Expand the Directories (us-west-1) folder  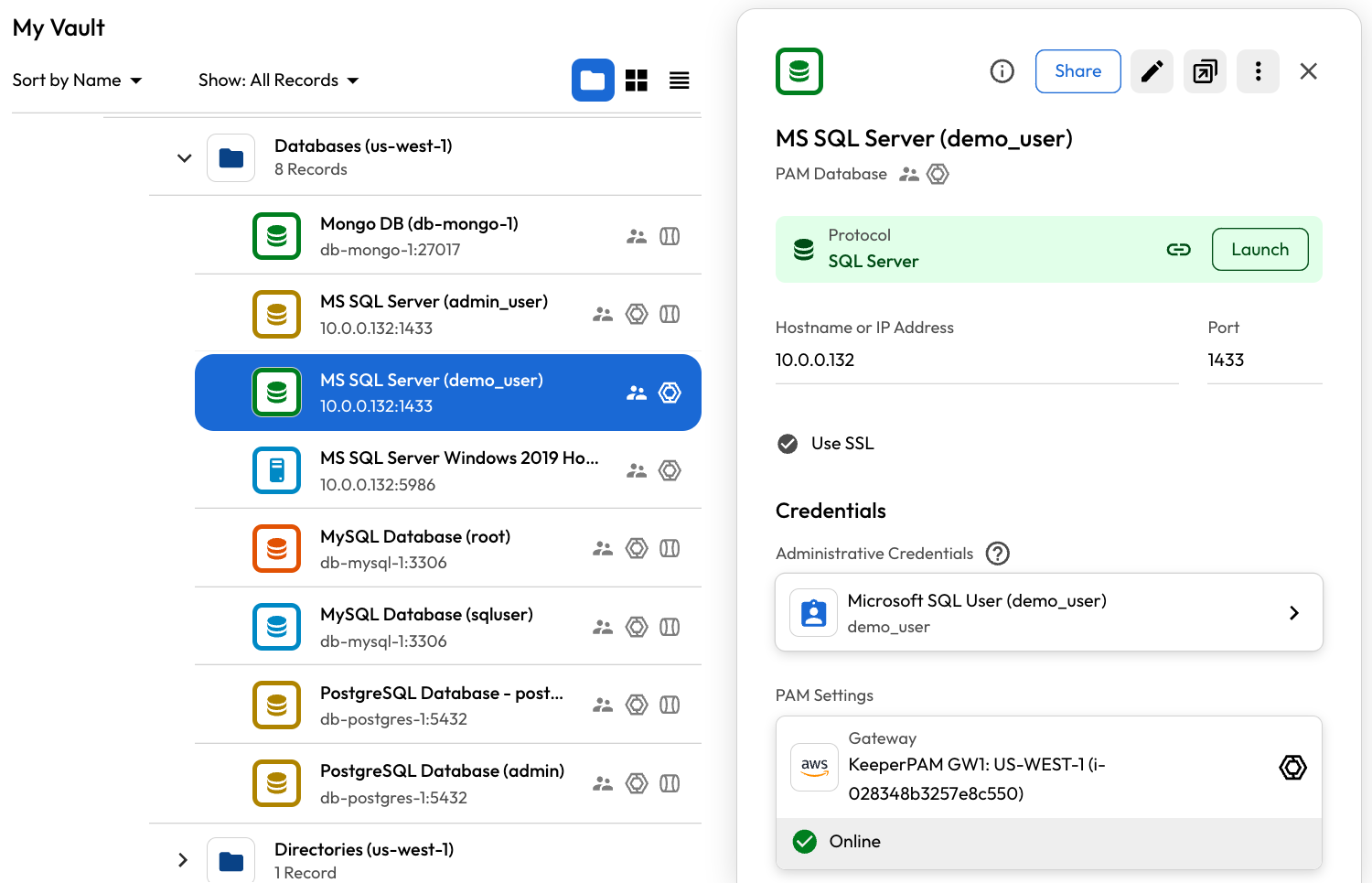point(183,860)
